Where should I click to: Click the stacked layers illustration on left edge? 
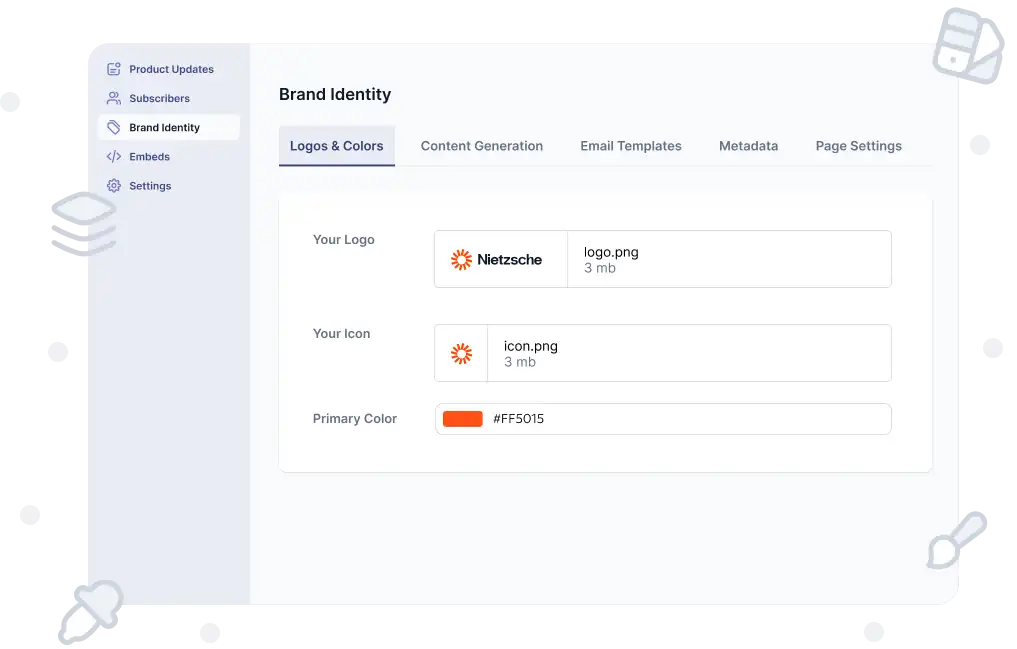(x=83, y=225)
